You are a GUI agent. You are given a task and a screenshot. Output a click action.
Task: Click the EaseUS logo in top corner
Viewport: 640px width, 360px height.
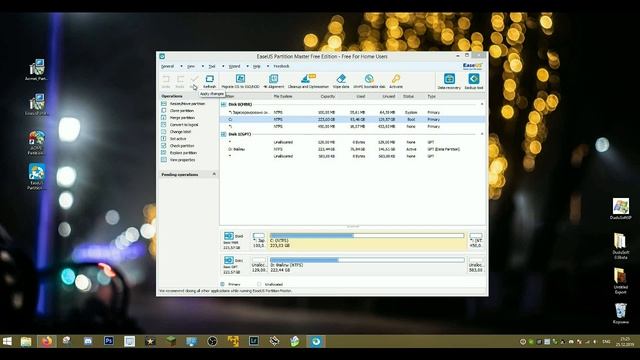point(473,66)
